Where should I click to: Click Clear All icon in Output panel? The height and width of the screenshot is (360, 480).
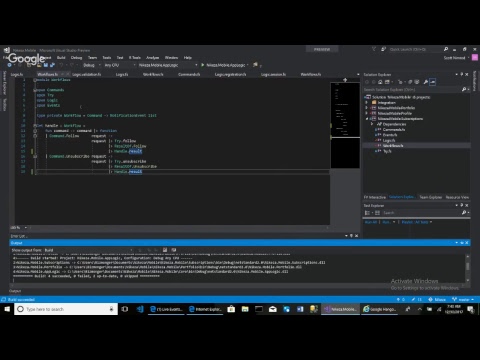coord(165,250)
